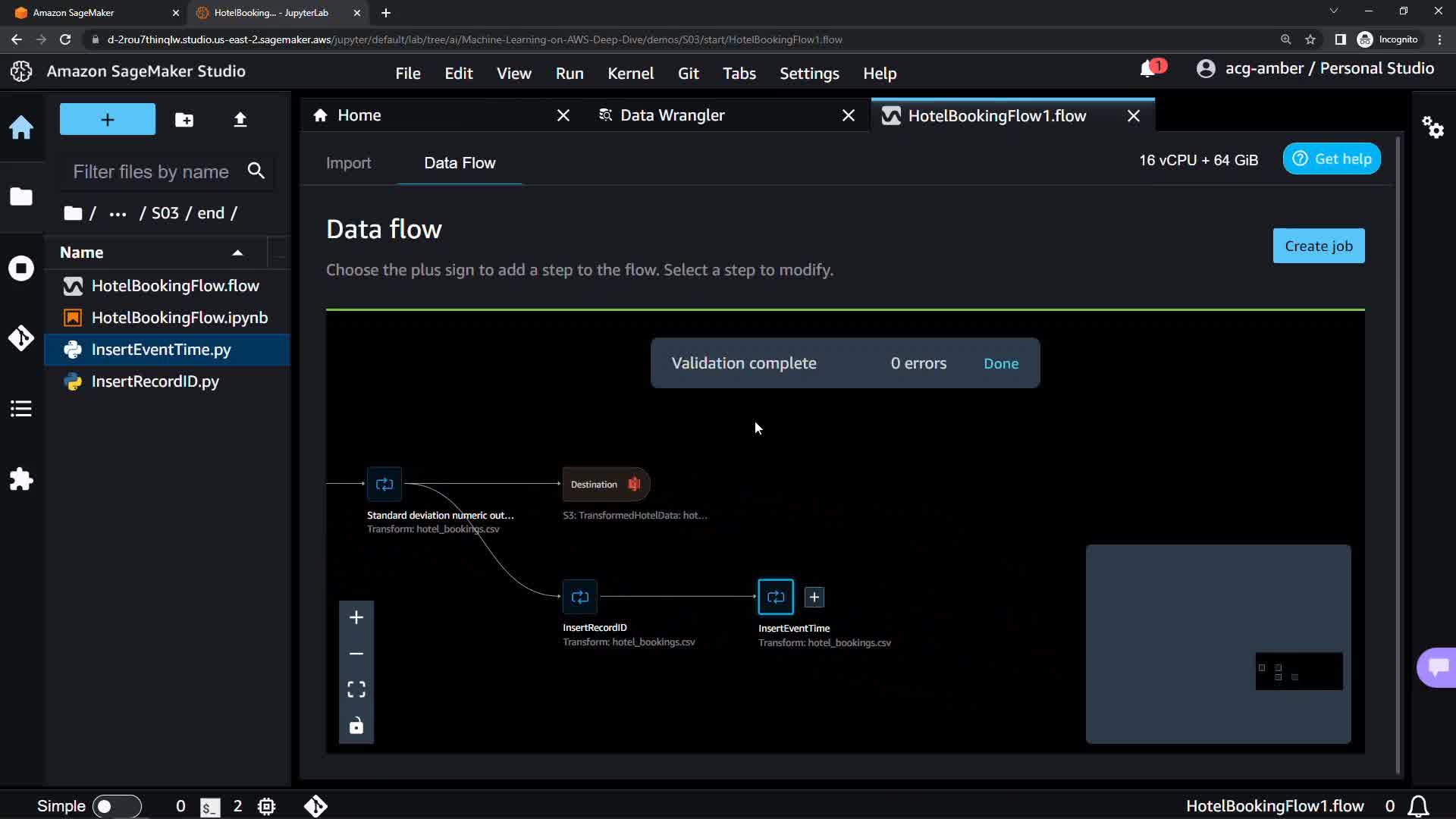Toggle the canvas lock icon
This screenshot has width=1456, height=819.
356,726
